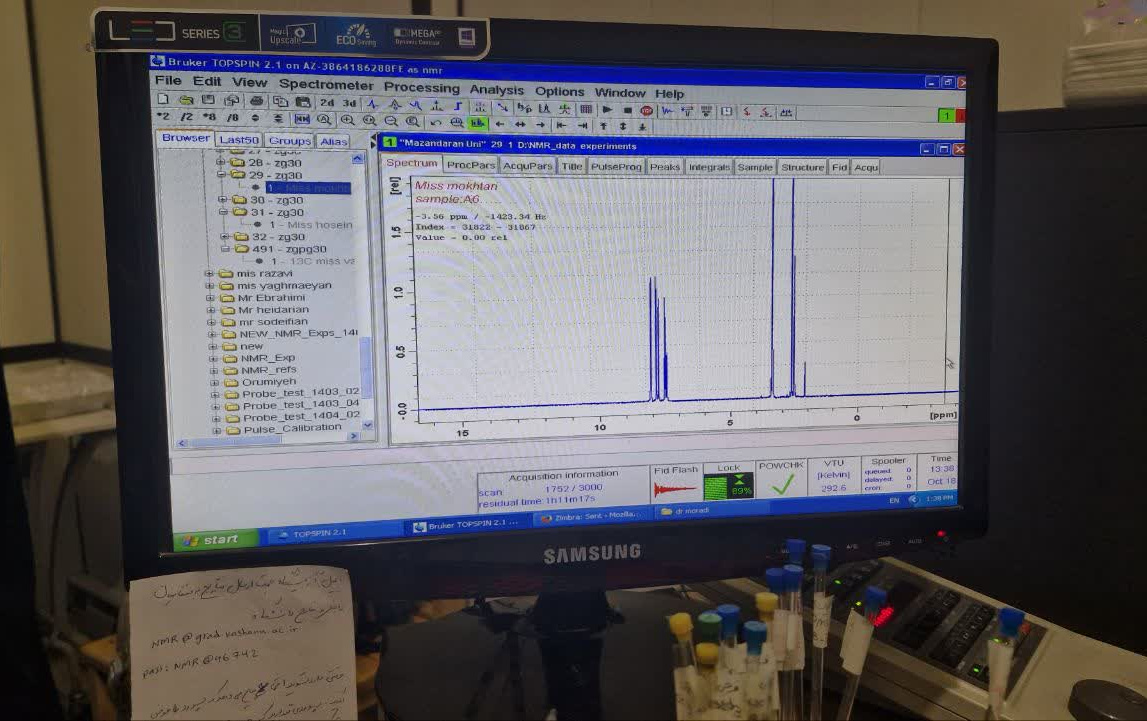The width and height of the screenshot is (1147, 721).
Task: Click the /2 decrease intensity icon
Action: coord(186,117)
